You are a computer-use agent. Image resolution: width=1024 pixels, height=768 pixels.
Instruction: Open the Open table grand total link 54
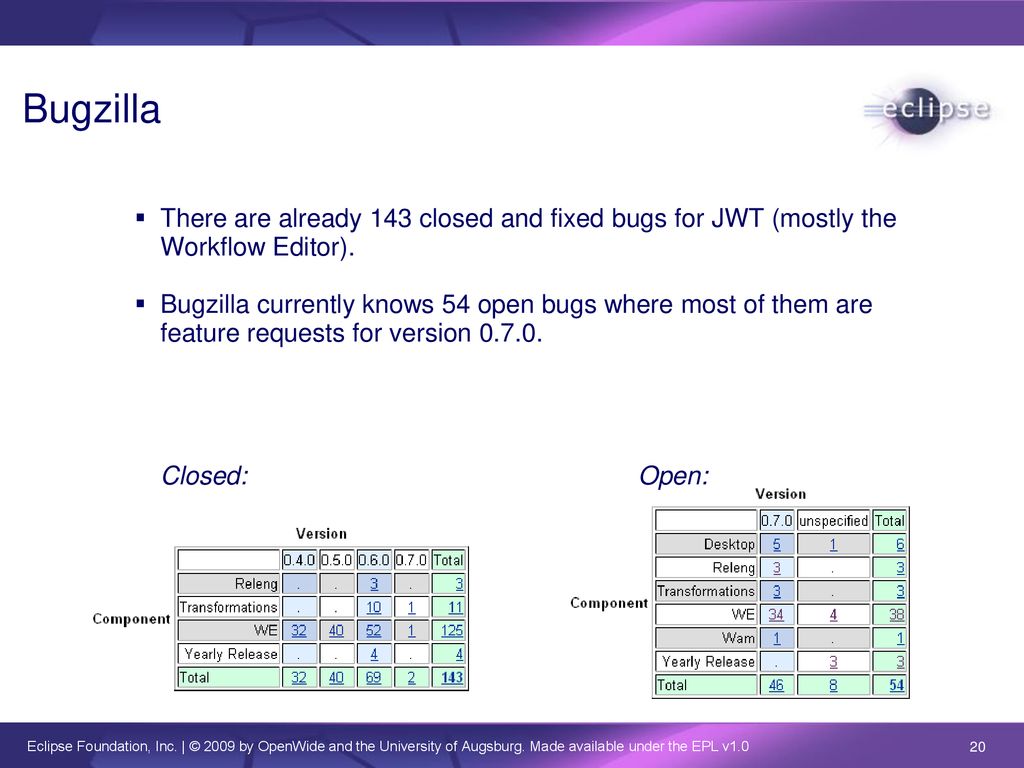coord(897,686)
